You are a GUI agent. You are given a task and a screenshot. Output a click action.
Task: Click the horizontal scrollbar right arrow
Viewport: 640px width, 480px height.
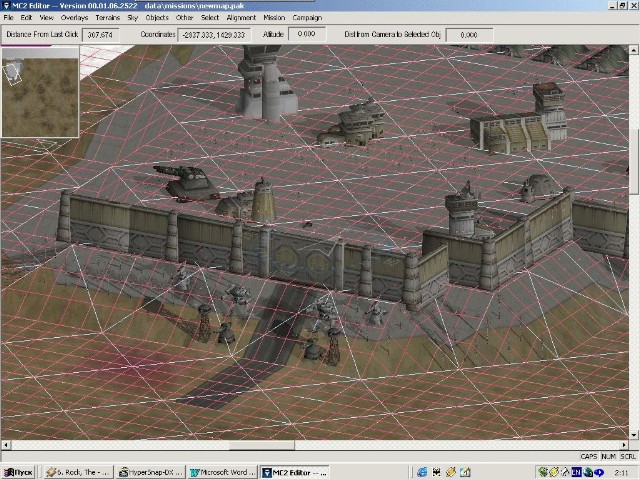point(624,445)
